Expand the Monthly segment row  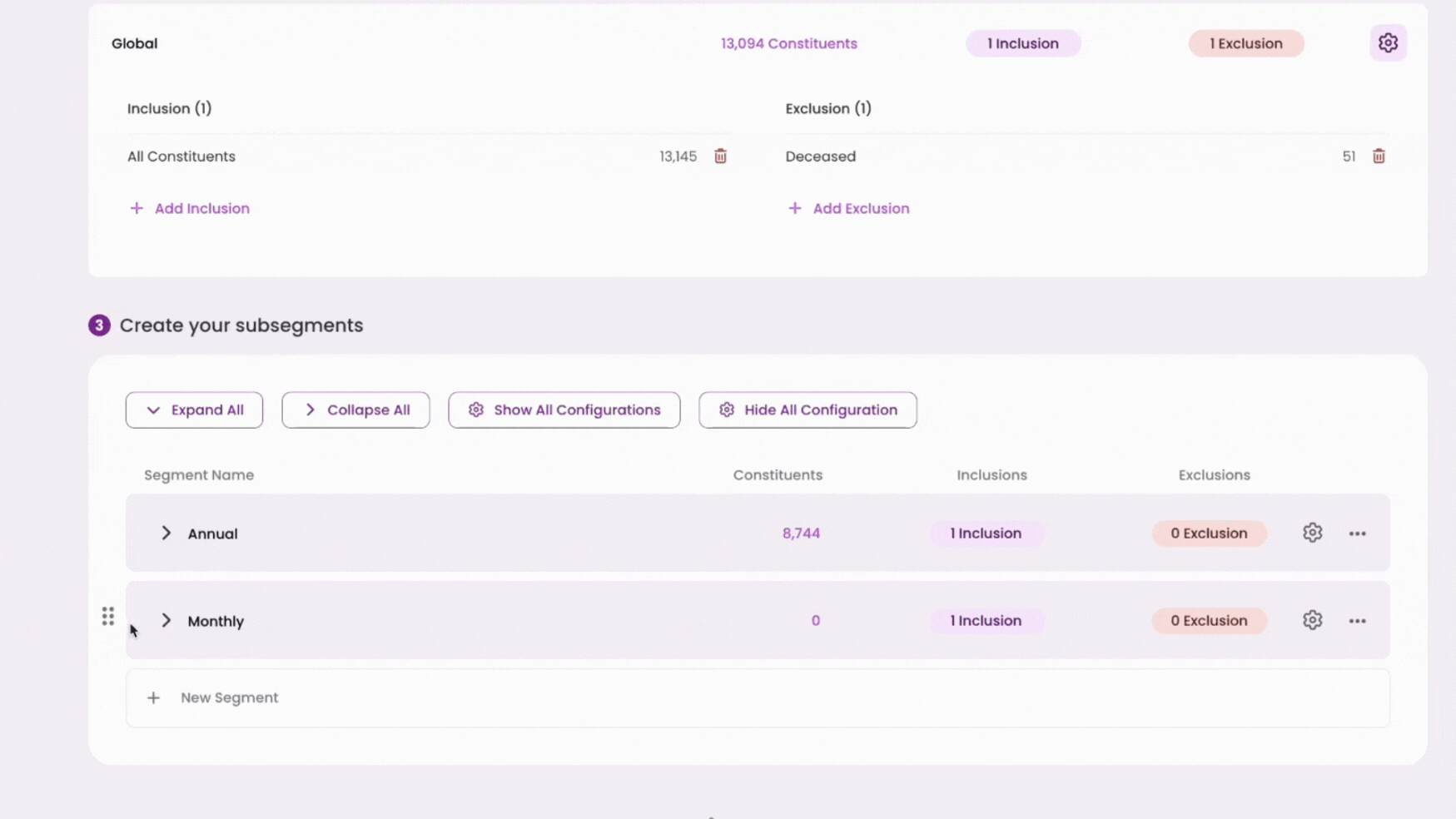pyautogui.click(x=166, y=620)
